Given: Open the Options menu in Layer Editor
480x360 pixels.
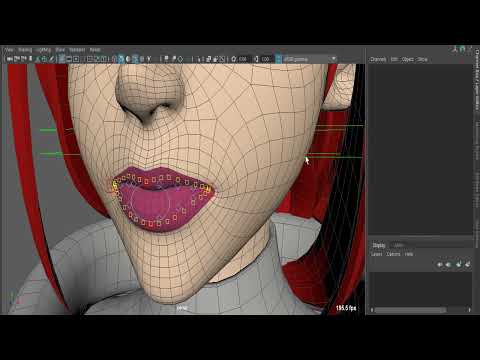Looking at the screenshot, I should pos(393,254).
